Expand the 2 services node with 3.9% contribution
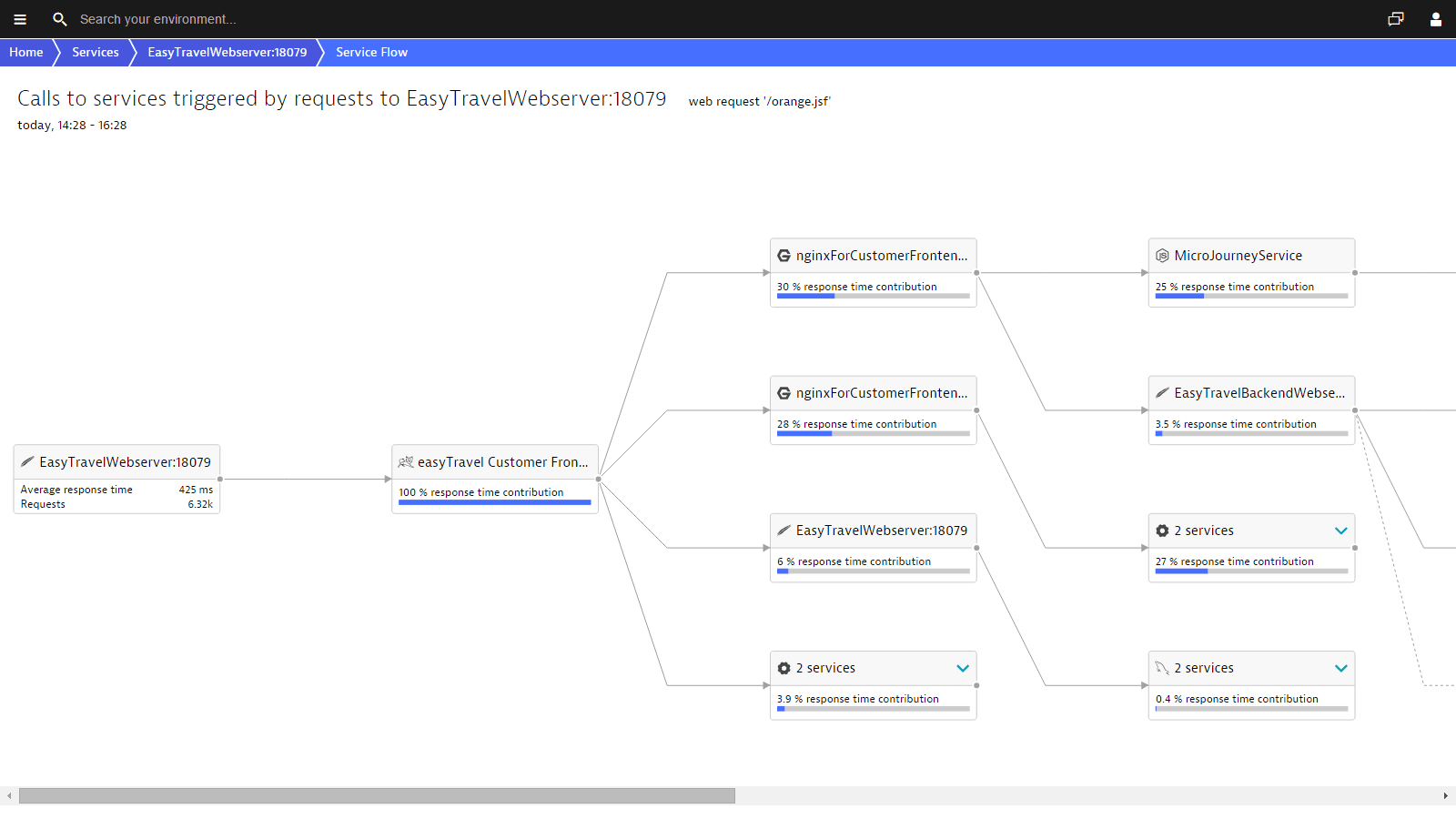This screenshot has height=819, width=1456. (963, 668)
